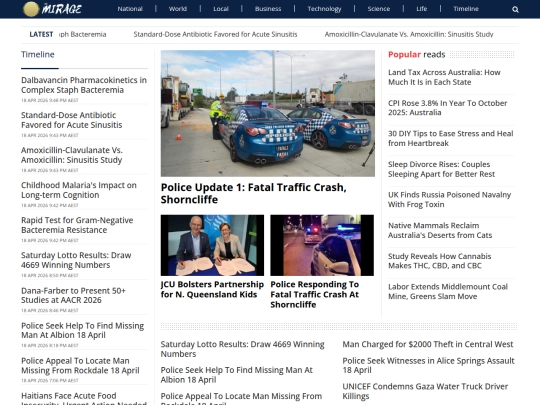
Task: Open Native Mammals Reclaim Deserts article
Action: pyautogui.click(x=440, y=230)
